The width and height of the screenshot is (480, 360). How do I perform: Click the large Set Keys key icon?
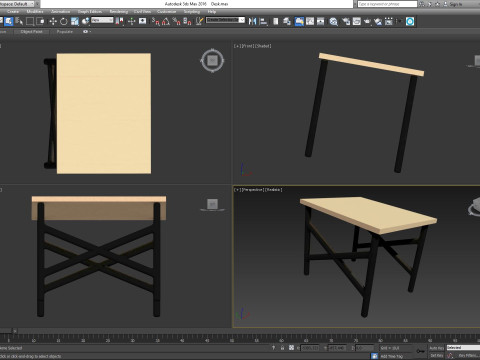(x=421, y=351)
